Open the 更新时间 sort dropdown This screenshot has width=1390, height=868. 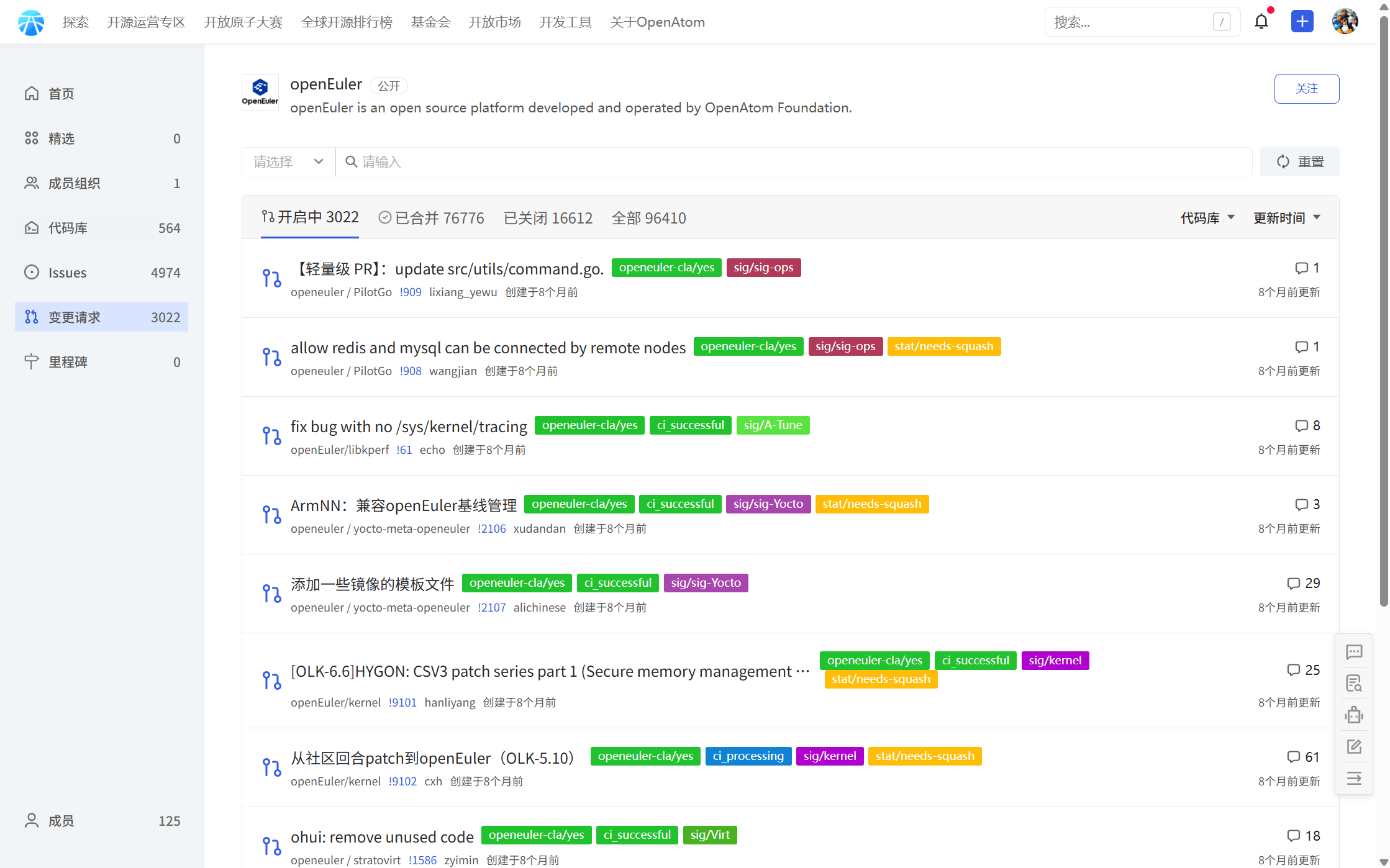click(1286, 218)
